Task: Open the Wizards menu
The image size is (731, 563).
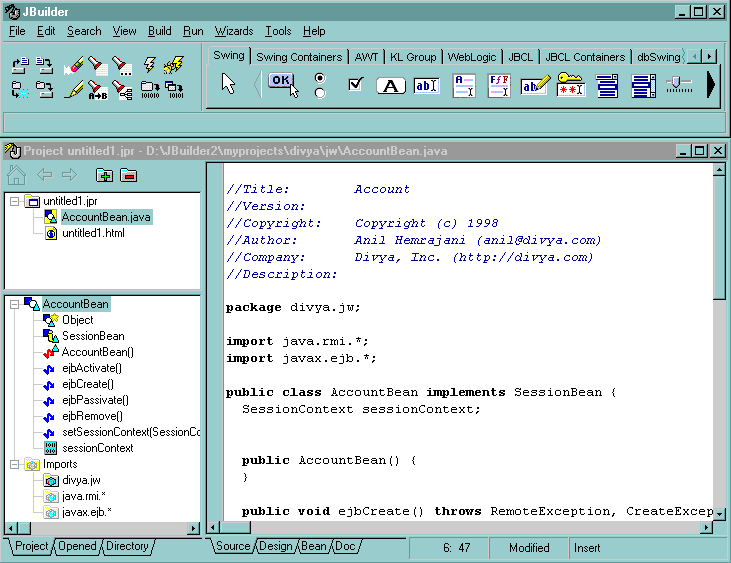Action: [234, 31]
